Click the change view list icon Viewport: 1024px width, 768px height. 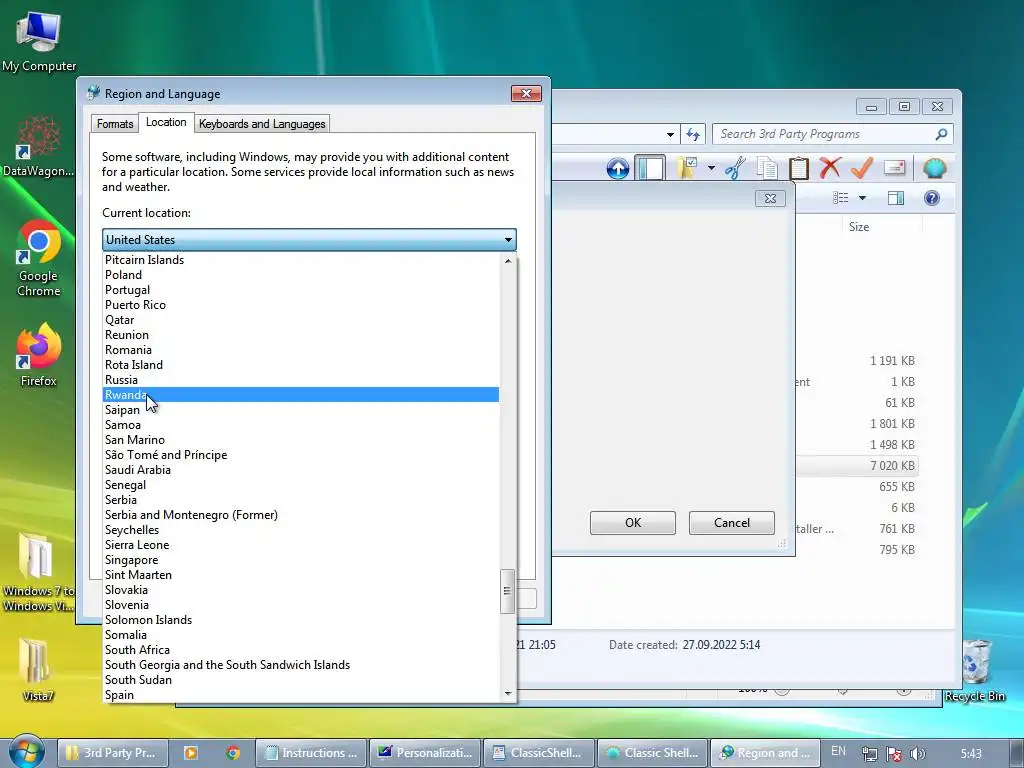click(x=840, y=198)
